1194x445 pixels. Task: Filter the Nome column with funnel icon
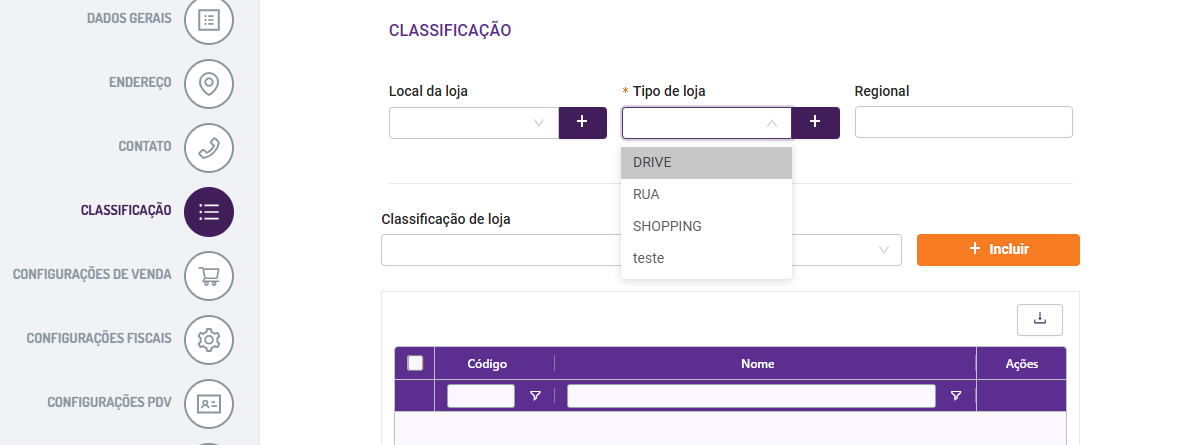[956, 395]
